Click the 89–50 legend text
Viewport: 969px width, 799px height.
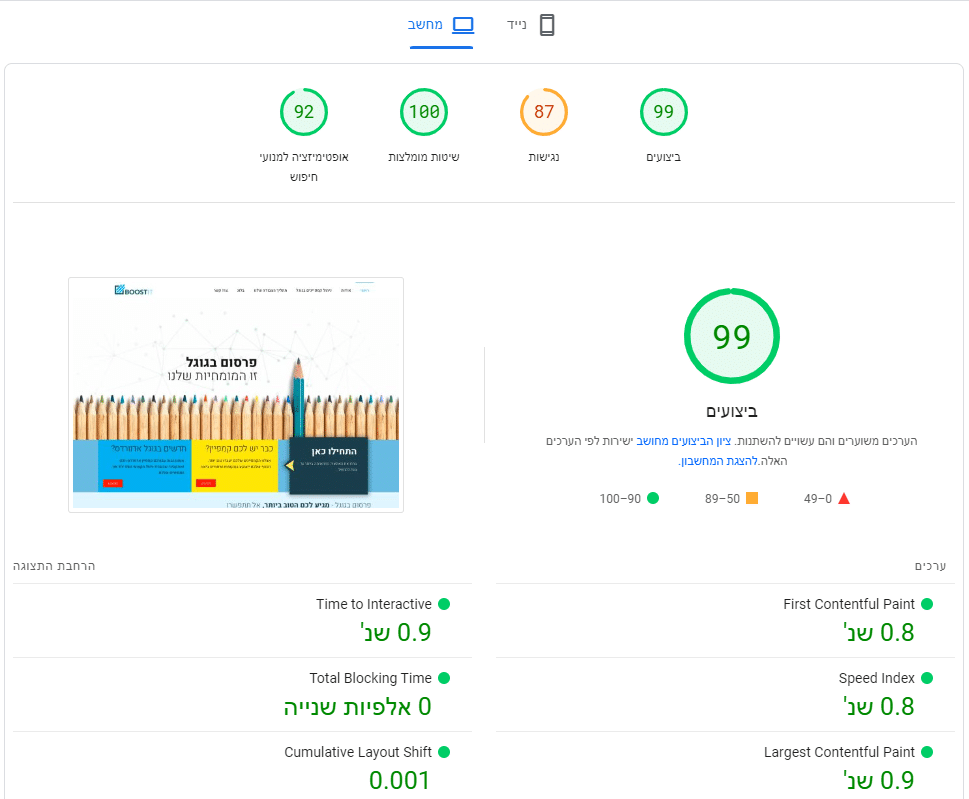pyautogui.click(x=722, y=499)
